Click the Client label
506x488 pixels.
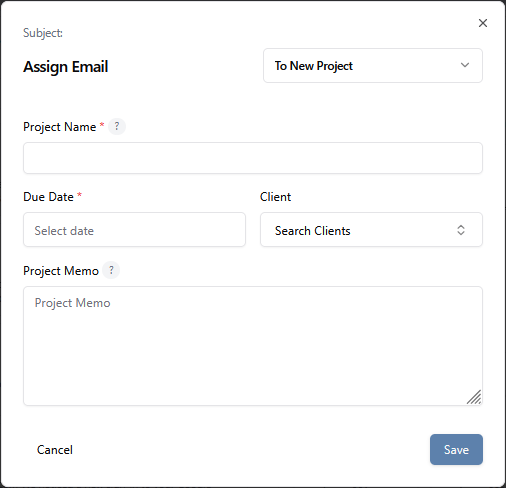[275, 197]
